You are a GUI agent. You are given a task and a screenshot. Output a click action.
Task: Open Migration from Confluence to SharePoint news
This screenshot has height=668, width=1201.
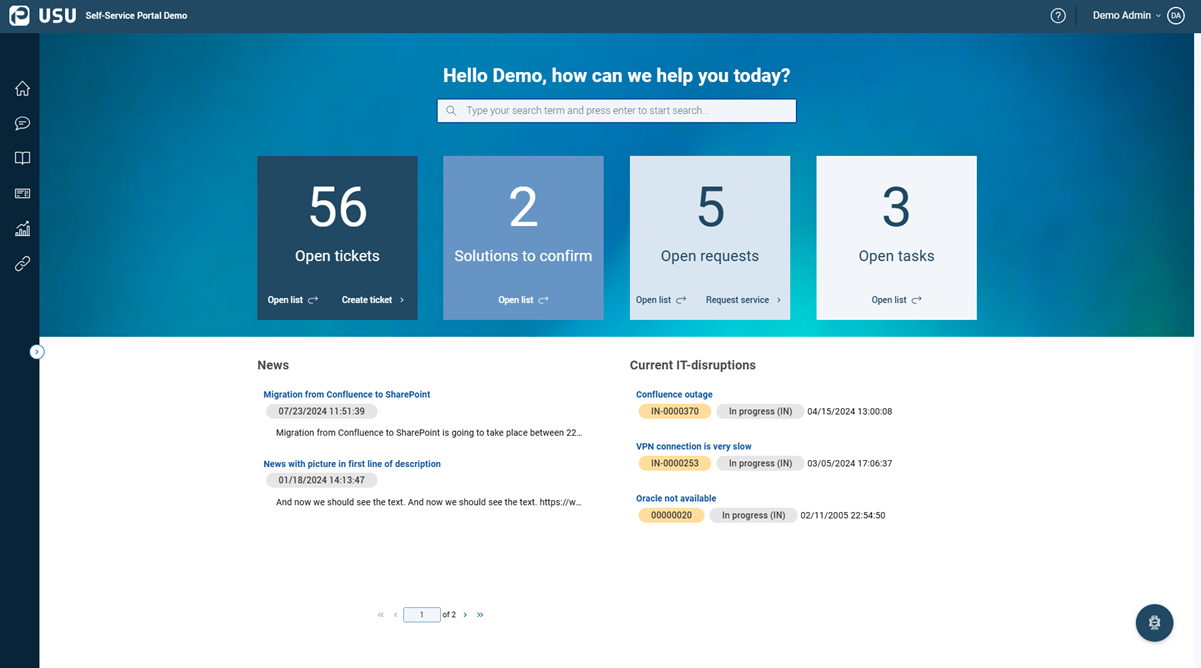coord(347,395)
